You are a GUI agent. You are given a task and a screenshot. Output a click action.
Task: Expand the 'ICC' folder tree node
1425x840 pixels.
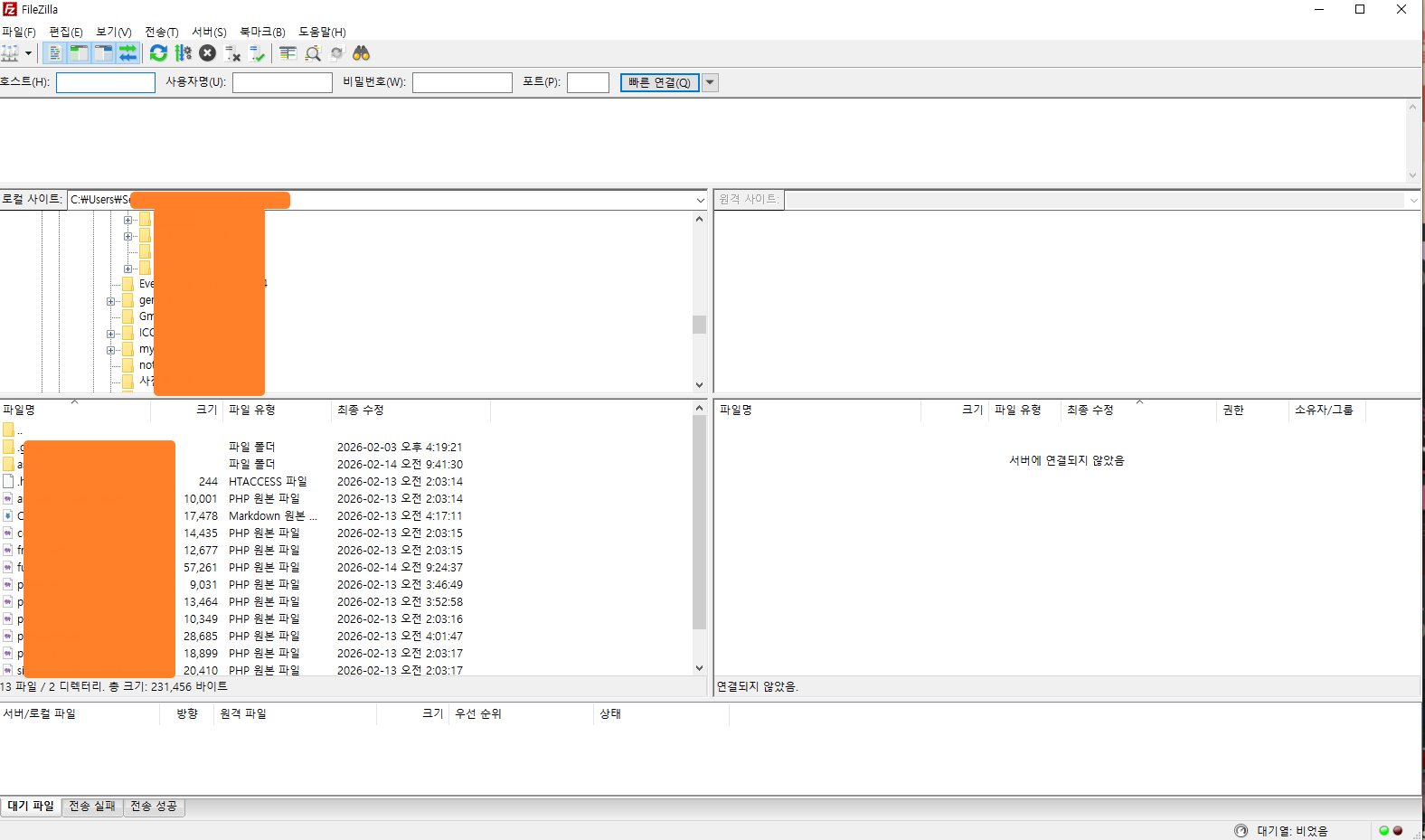110,334
